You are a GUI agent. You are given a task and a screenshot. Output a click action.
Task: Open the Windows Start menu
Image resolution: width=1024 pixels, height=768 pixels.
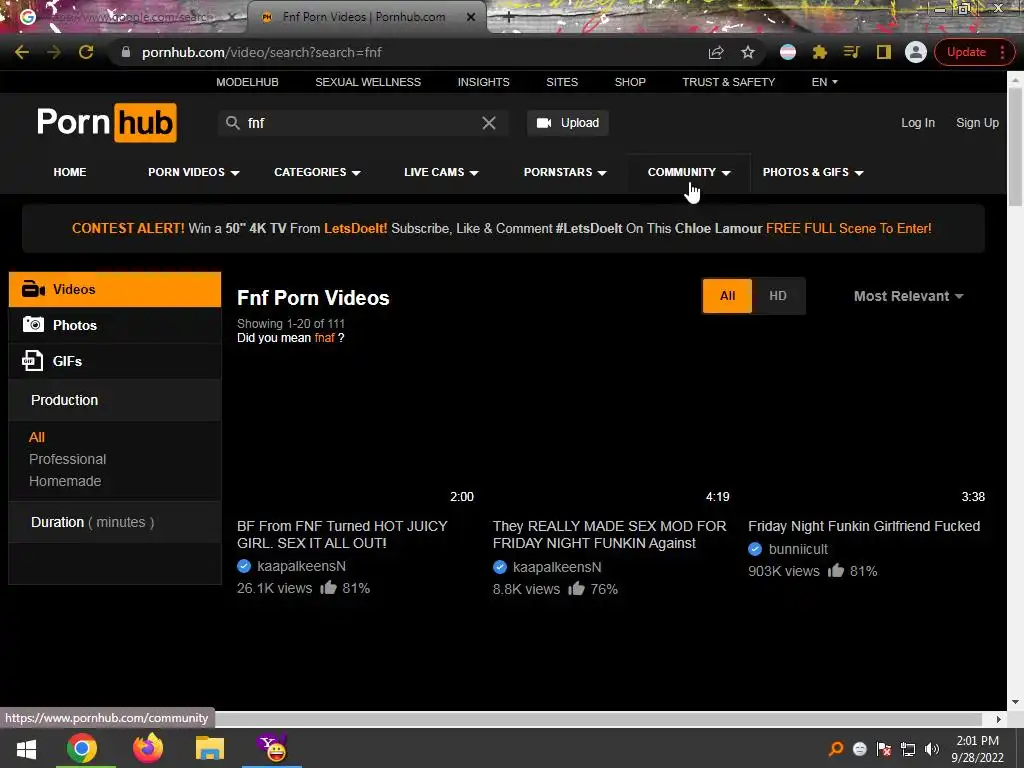[26, 749]
